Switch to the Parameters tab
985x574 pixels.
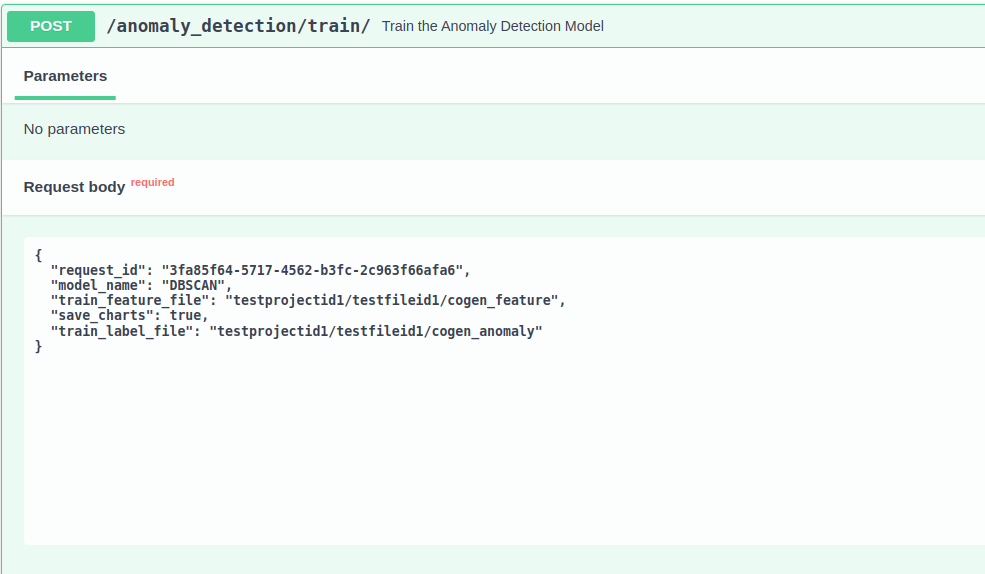(65, 76)
